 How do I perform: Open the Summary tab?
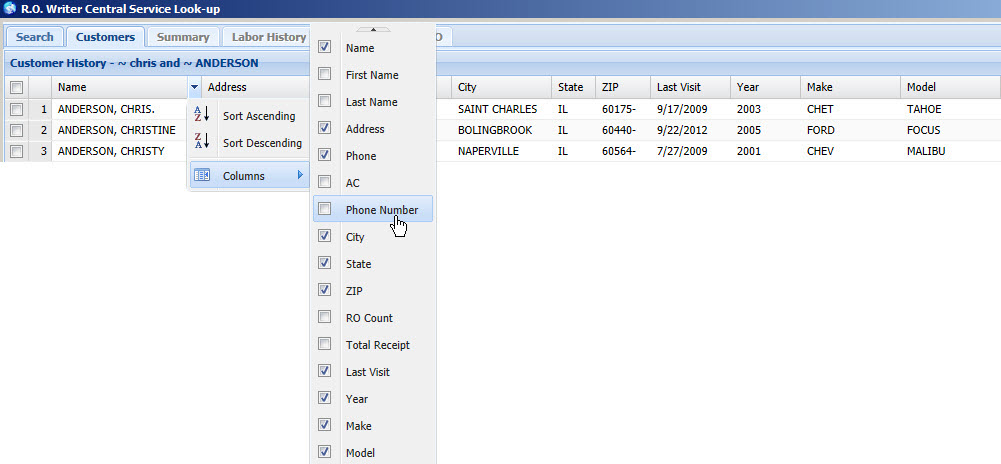pos(183,37)
